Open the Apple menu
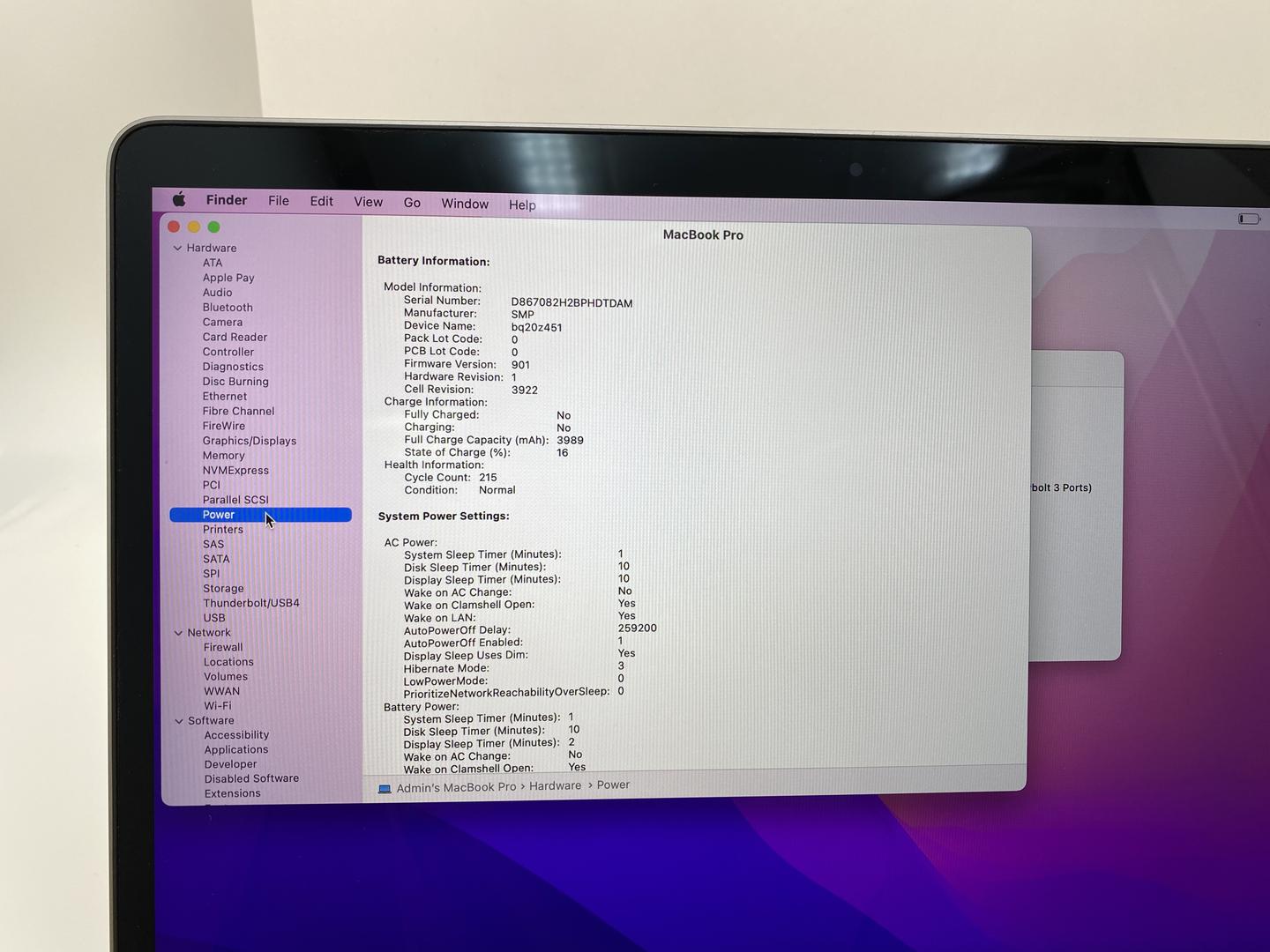This screenshot has width=1270, height=952. pyautogui.click(x=179, y=199)
